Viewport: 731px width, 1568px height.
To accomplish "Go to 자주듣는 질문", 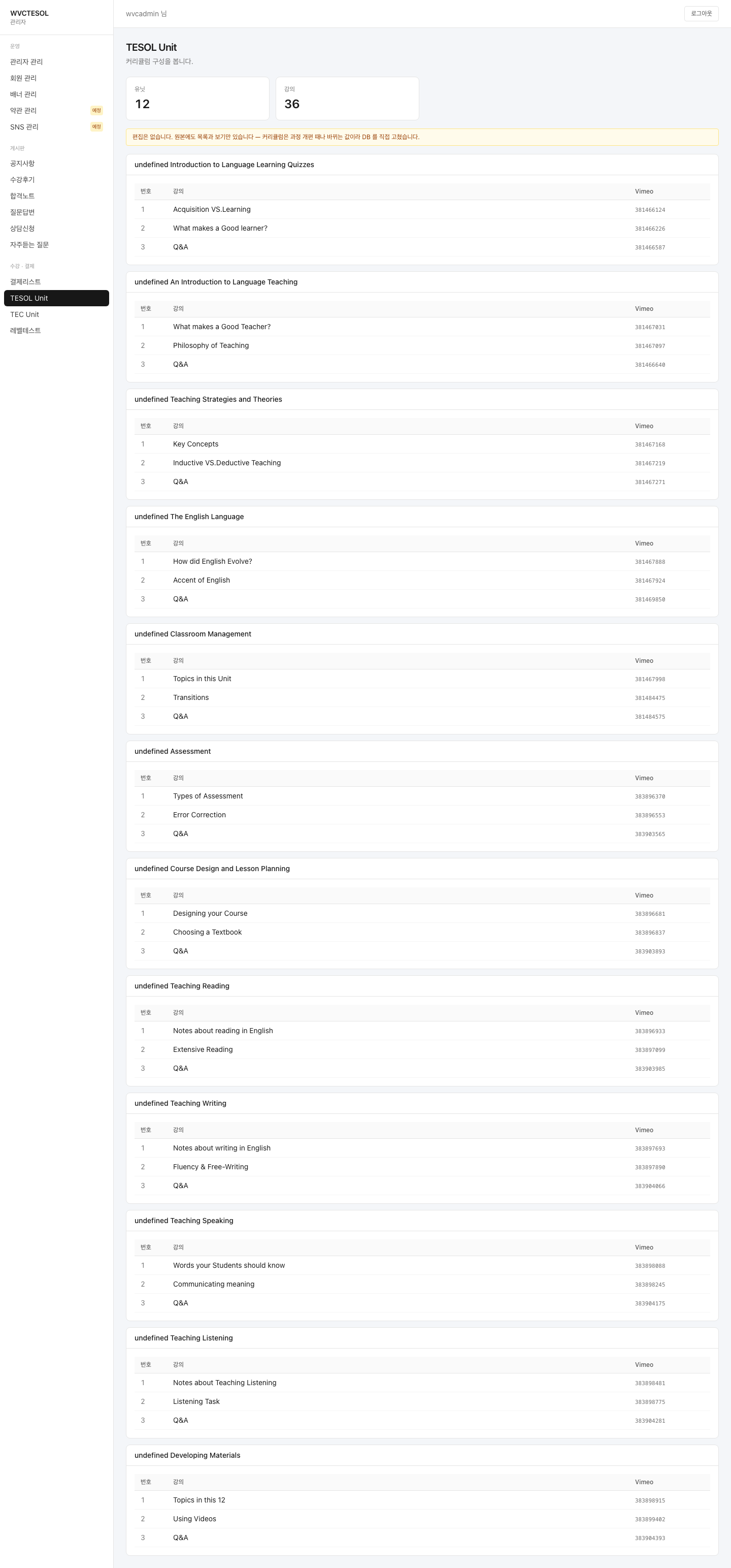I will (56, 245).
